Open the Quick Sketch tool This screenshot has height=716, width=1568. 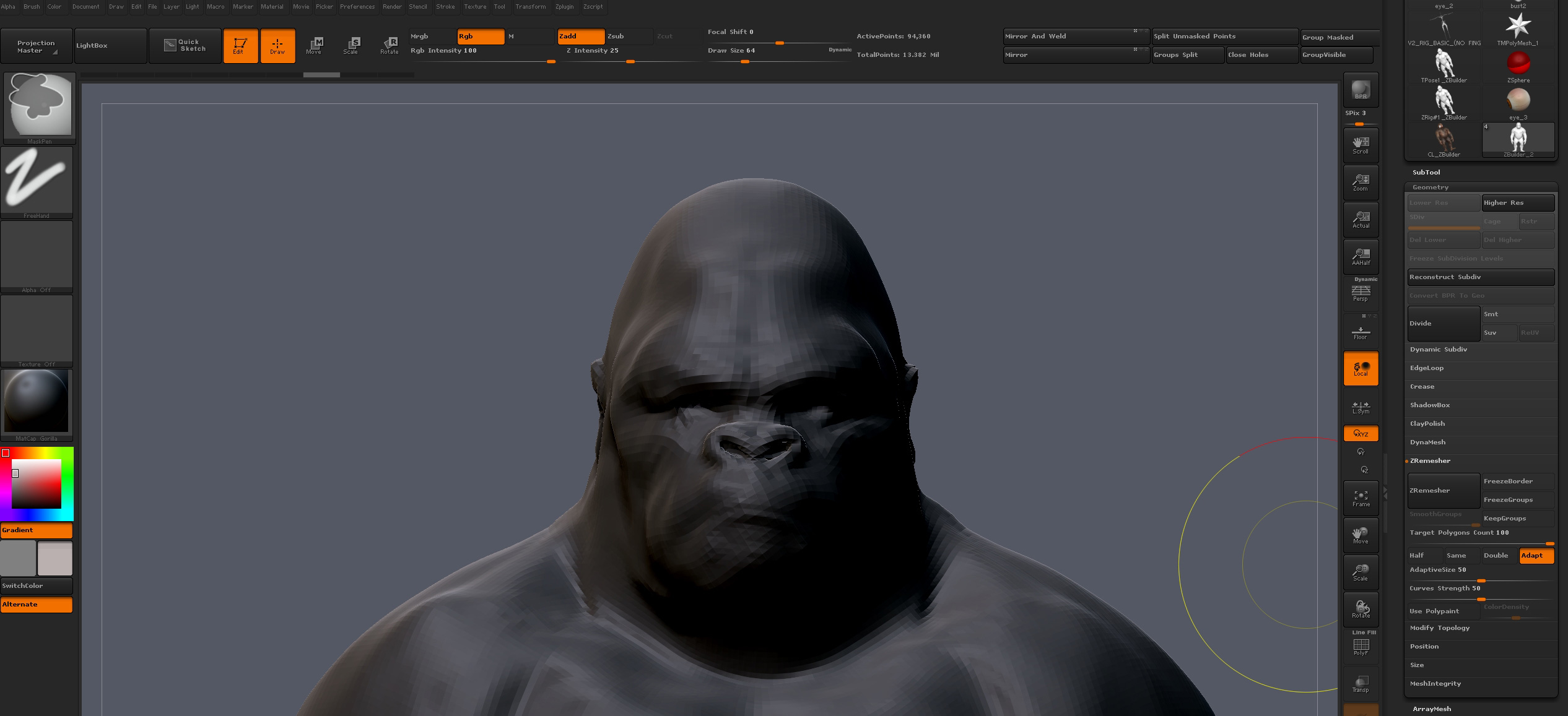[x=185, y=46]
